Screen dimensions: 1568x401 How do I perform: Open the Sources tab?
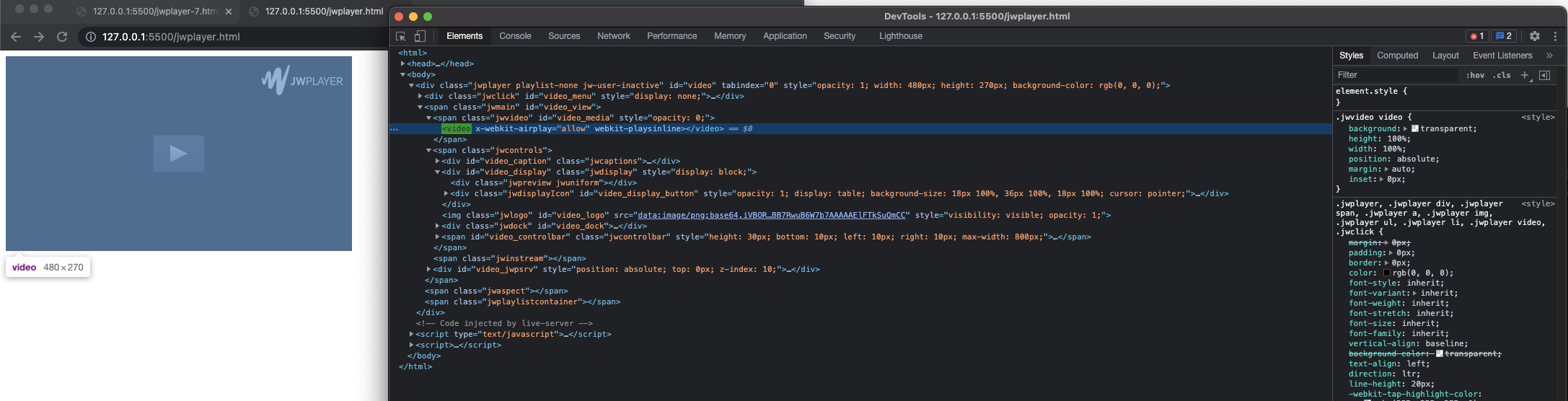(564, 36)
